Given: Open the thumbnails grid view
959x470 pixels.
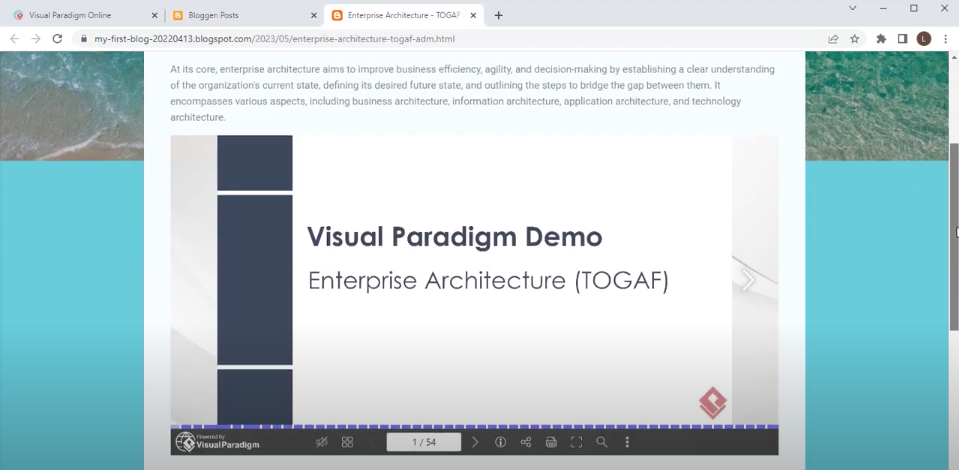Looking at the screenshot, I should point(347,442).
